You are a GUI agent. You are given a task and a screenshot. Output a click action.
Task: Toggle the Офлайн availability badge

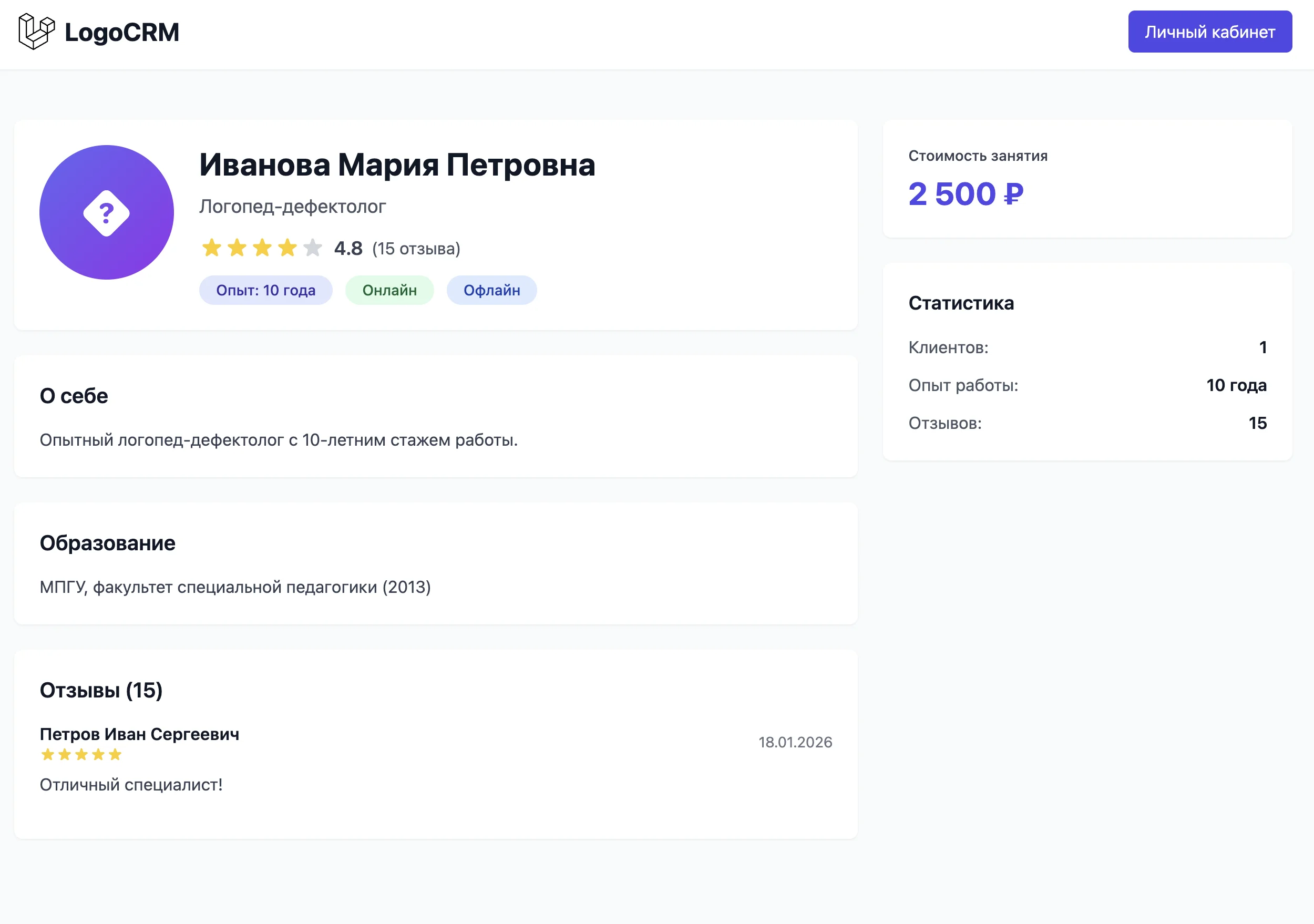(491, 290)
